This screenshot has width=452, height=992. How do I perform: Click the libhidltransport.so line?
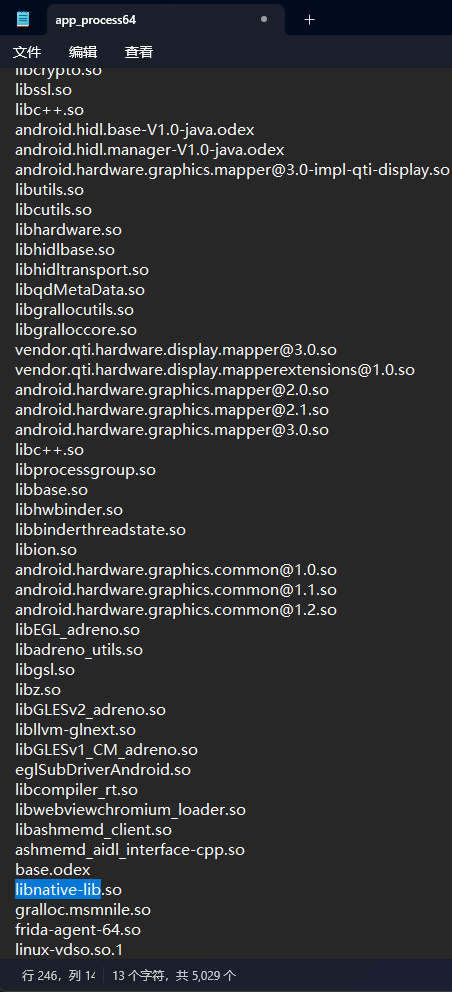click(82, 270)
